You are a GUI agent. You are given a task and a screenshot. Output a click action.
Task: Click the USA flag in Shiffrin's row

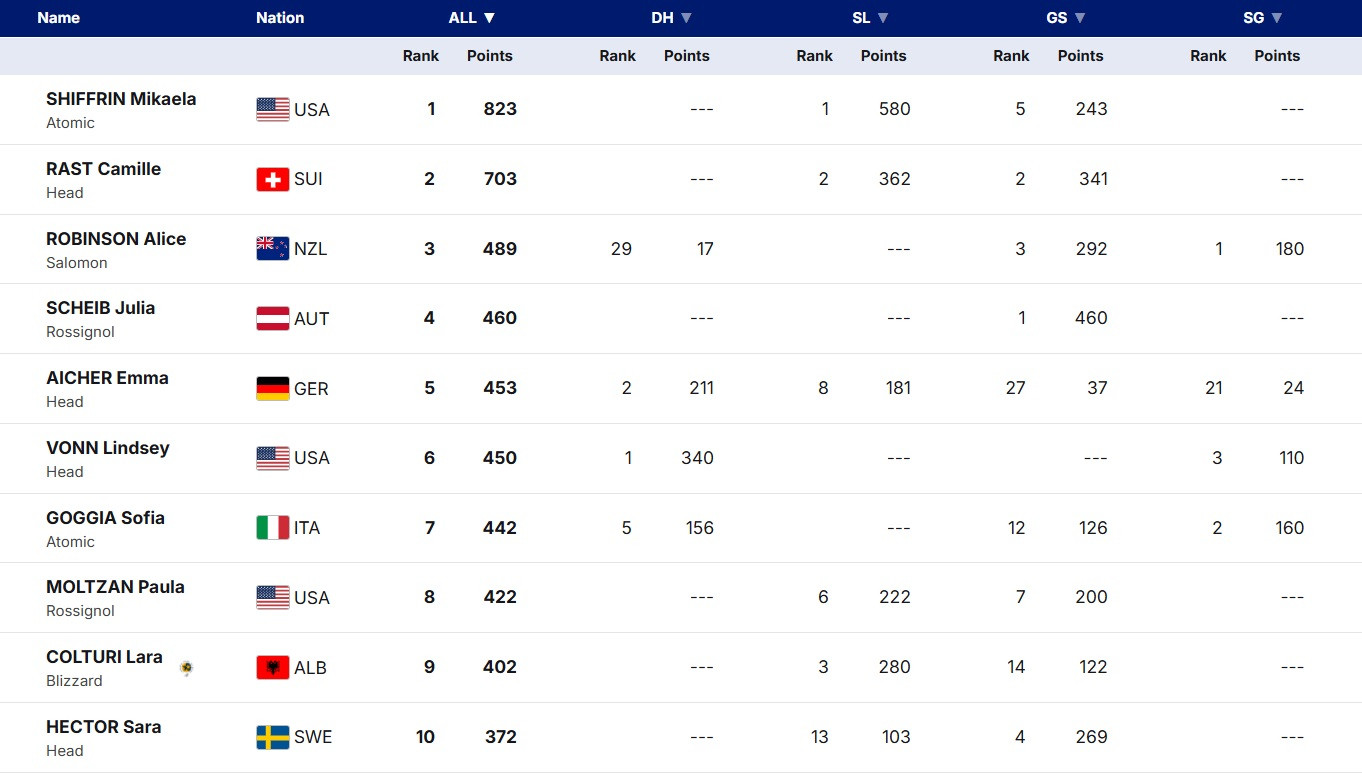click(x=272, y=110)
